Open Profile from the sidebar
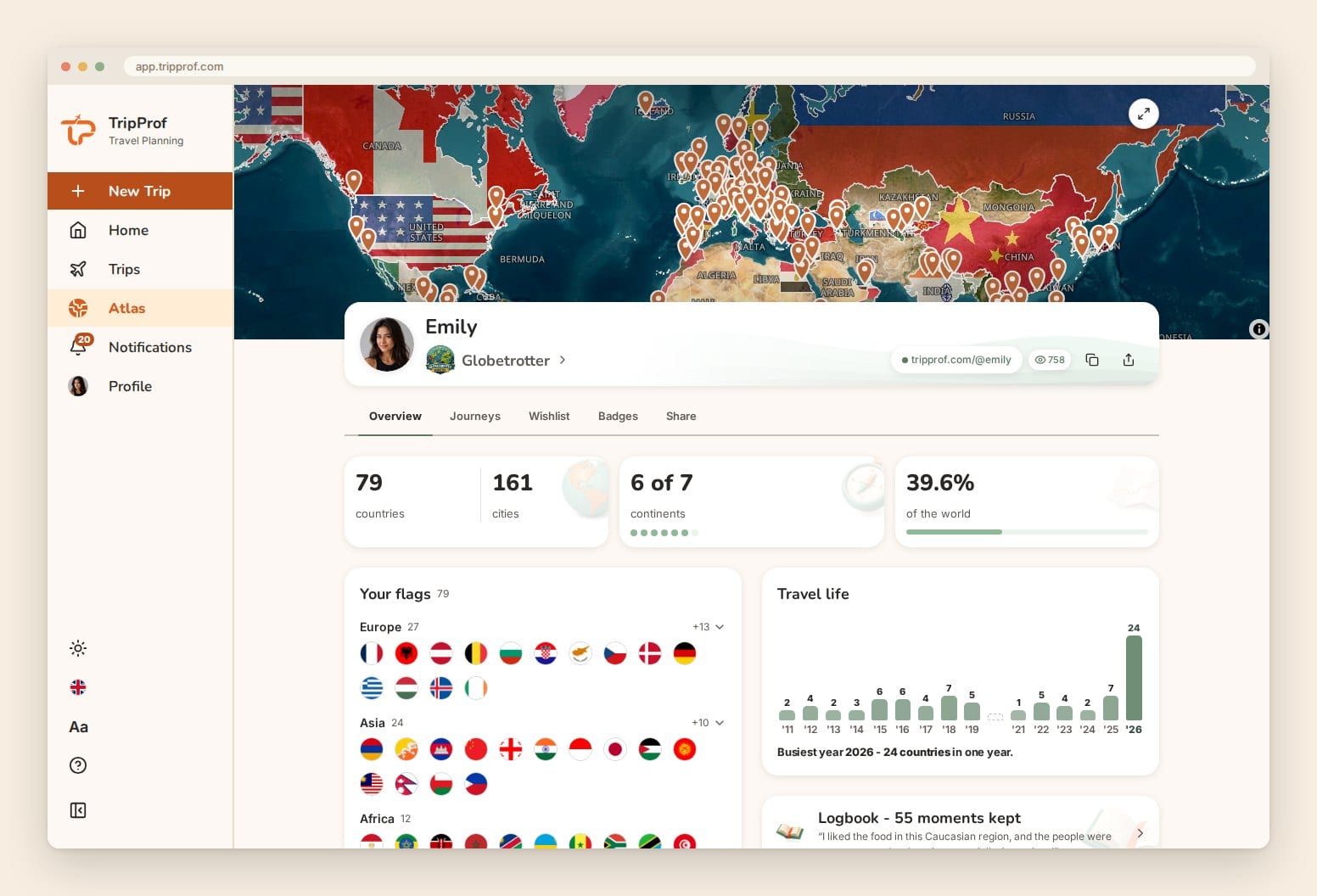The image size is (1317, 896). click(140, 386)
